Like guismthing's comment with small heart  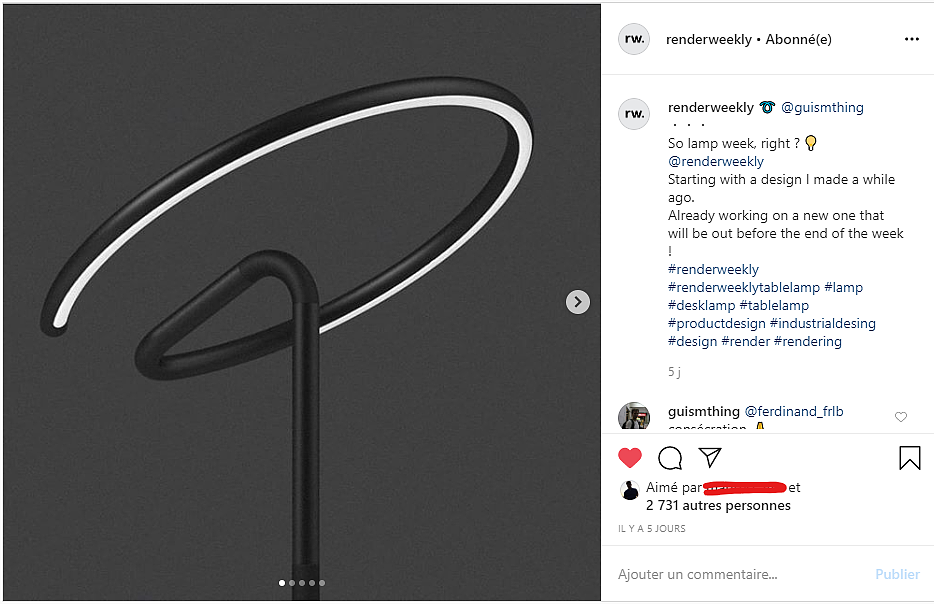click(x=901, y=417)
